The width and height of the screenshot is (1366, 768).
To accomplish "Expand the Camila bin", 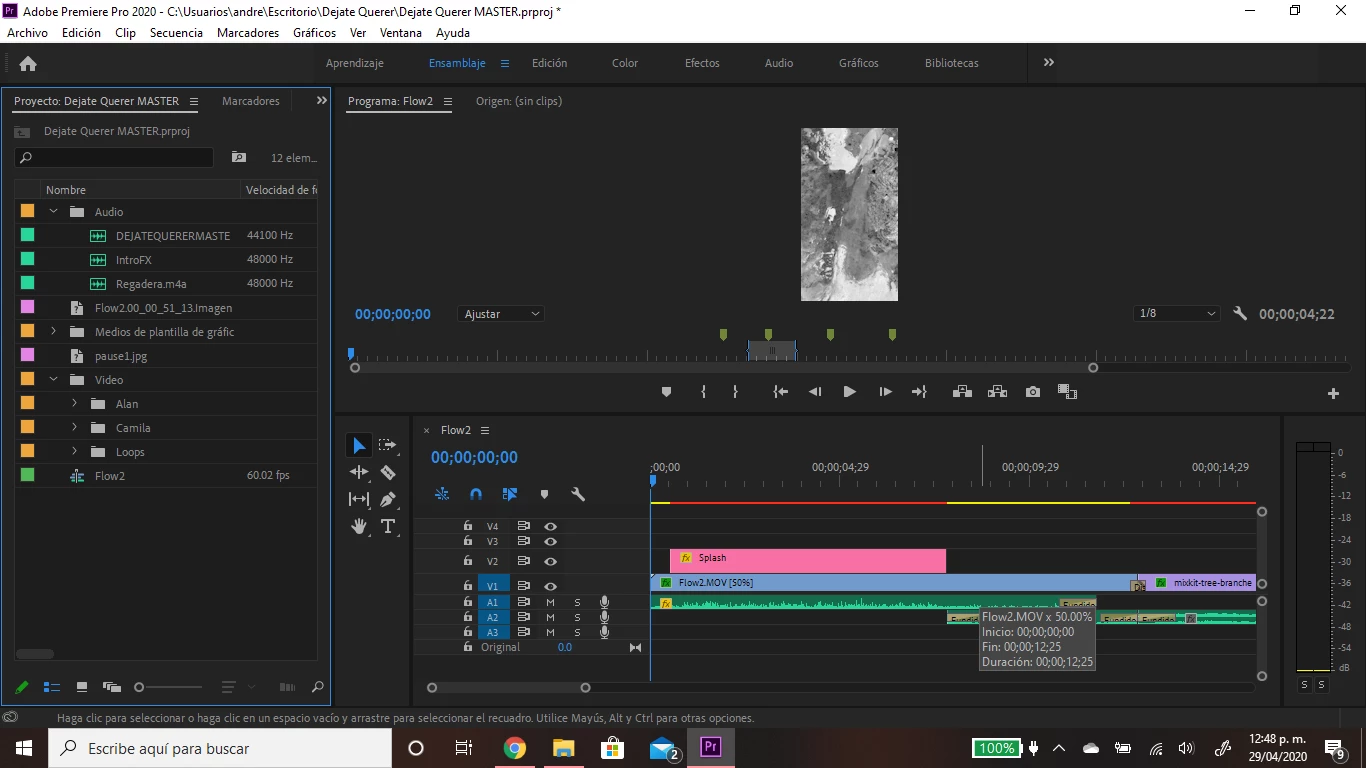I will click(74, 427).
